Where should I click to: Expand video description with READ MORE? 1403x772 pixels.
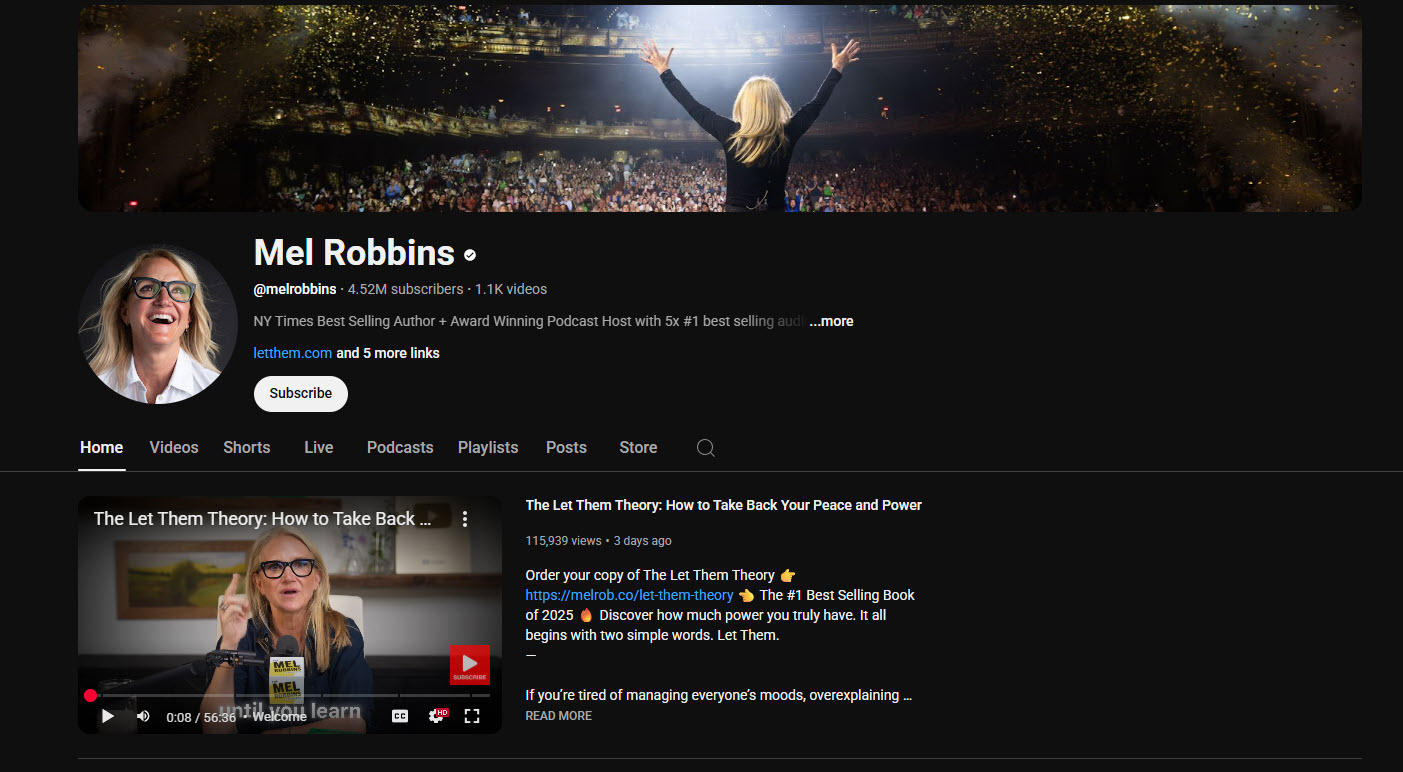click(558, 716)
